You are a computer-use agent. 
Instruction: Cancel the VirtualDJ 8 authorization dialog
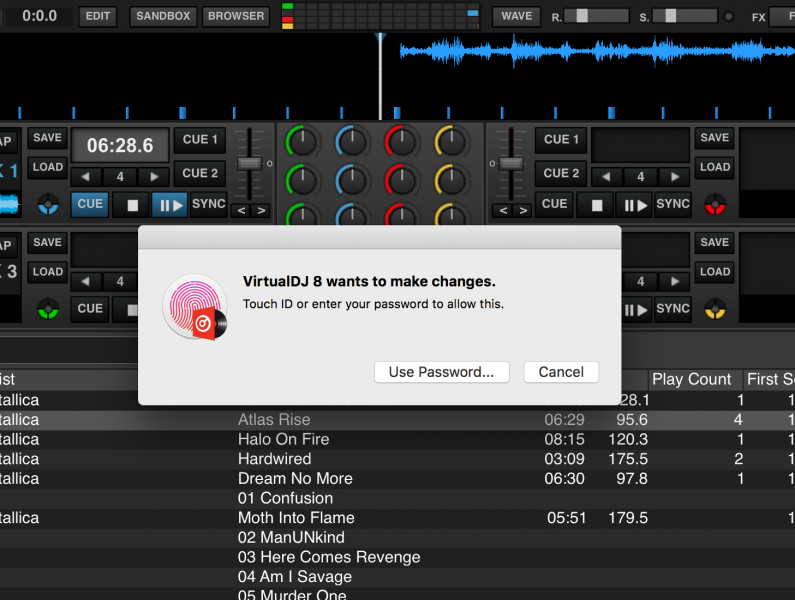point(561,372)
